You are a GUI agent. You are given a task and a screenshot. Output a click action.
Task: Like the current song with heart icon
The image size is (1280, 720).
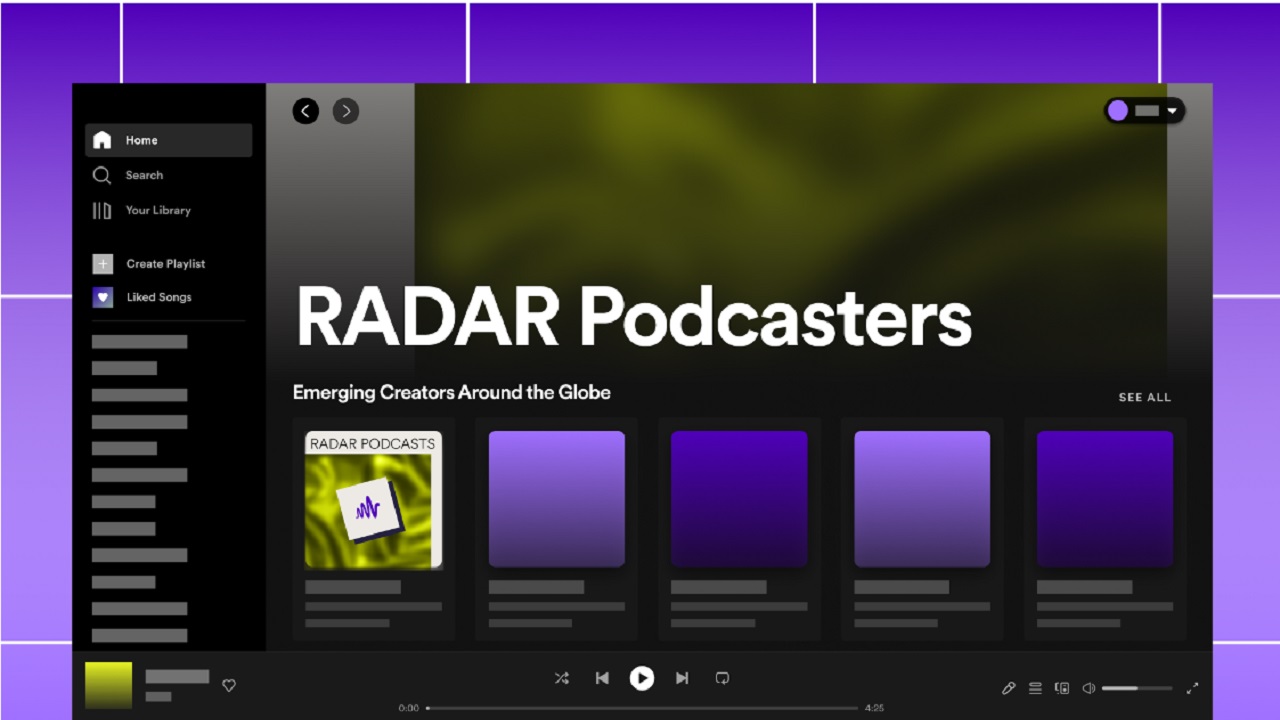point(229,685)
